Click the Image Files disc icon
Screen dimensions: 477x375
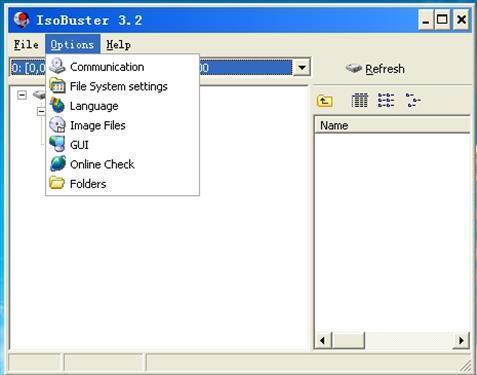pos(57,125)
